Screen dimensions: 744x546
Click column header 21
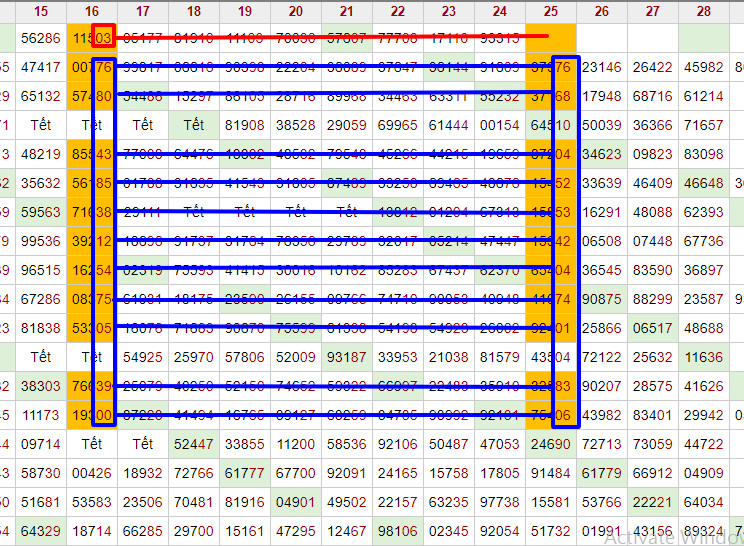pyautogui.click(x=347, y=11)
